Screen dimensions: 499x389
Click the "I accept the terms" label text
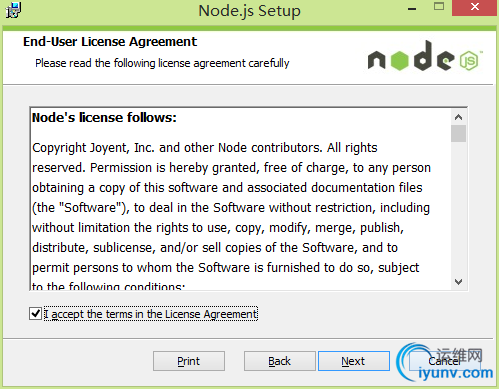tap(151, 314)
